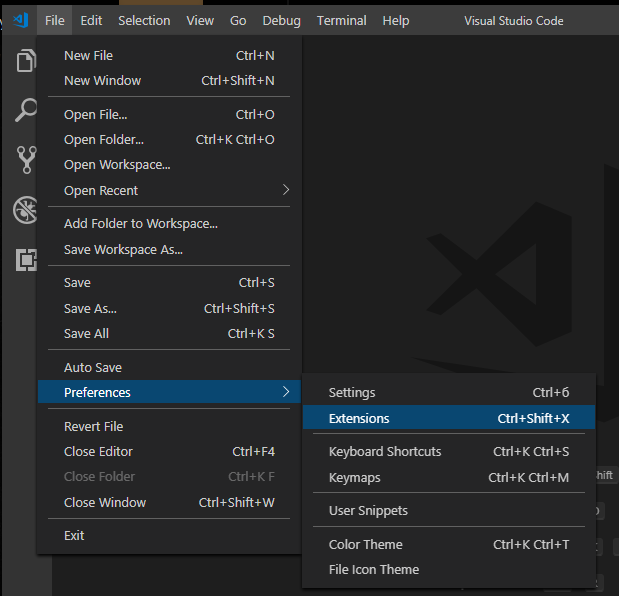Image resolution: width=619 pixels, height=596 pixels.
Task: Open the Debug view icon
Action: click(26, 209)
